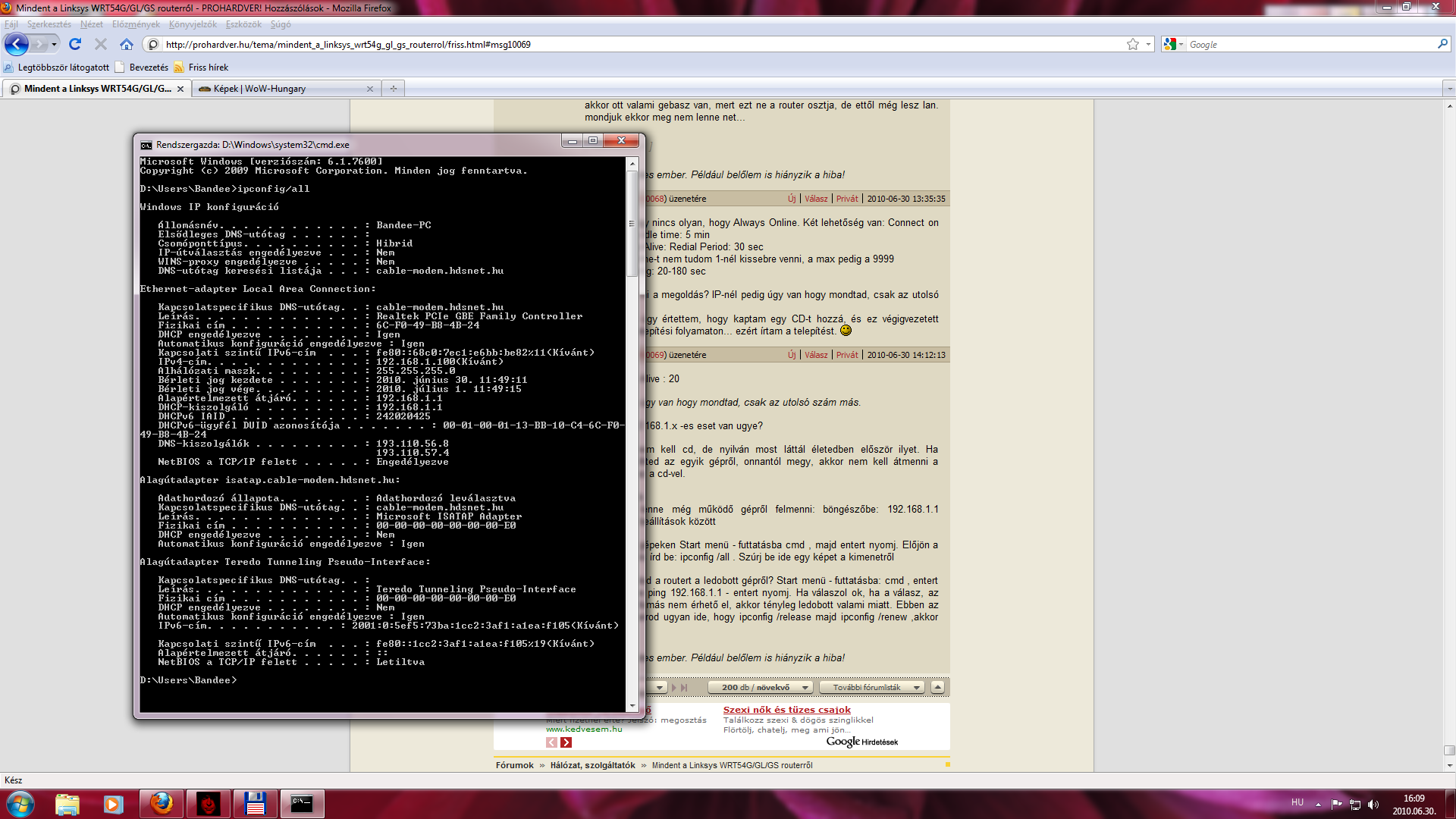1456x819 pixels.
Task: Open the További fórumlisták dropdown
Action: (x=873, y=688)
